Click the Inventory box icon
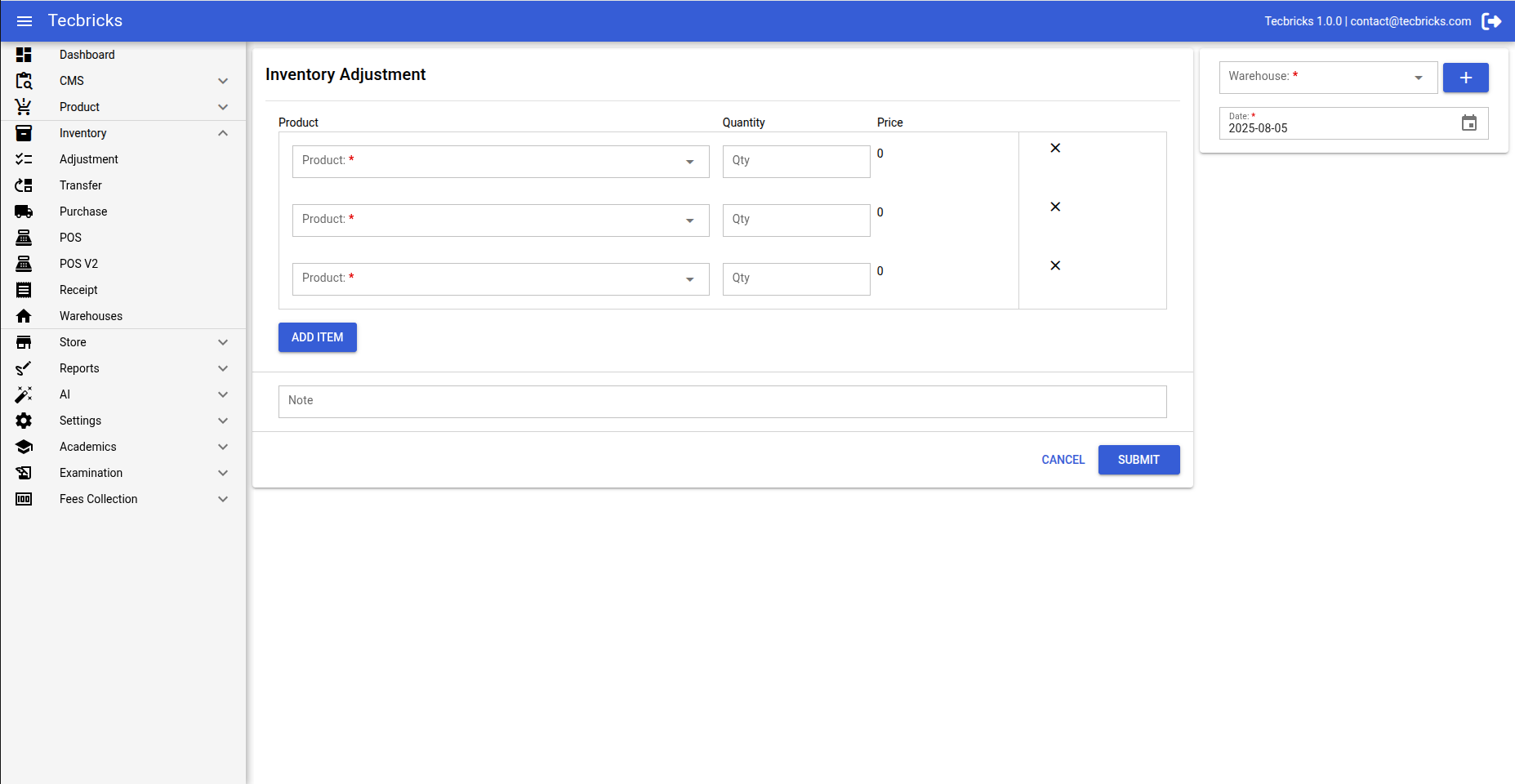This screenshot has height=784, width=1515. click(24, 133)
